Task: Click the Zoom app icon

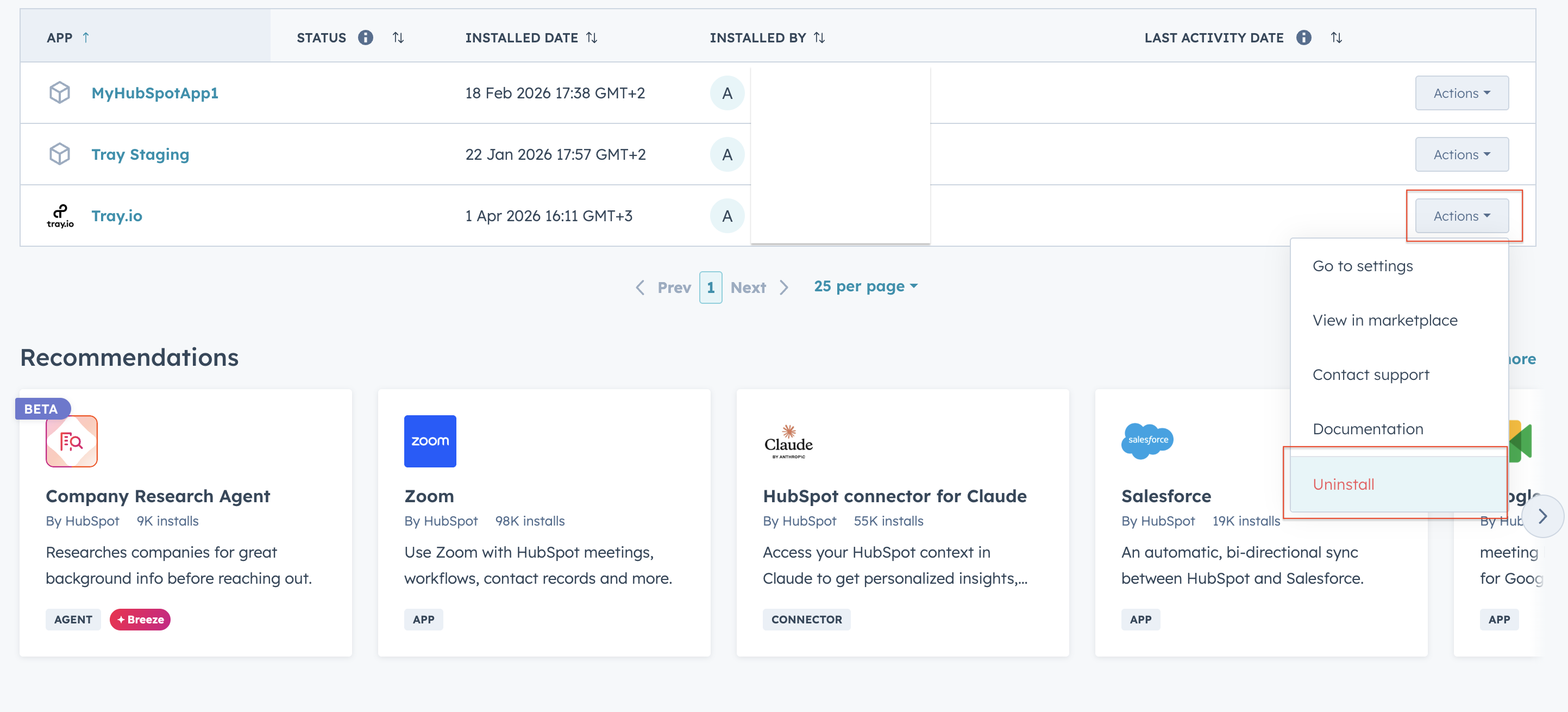Action: (430, 441)
